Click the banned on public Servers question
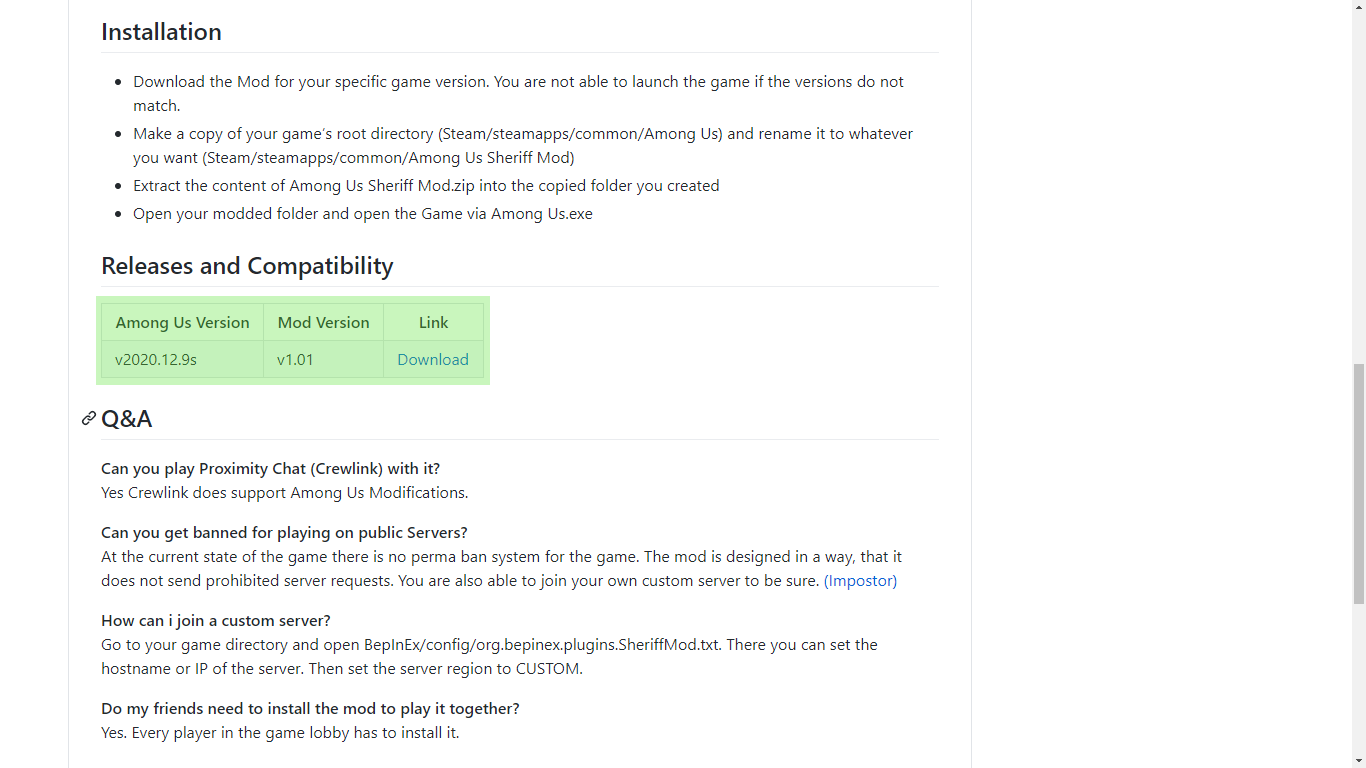Screen dimensions: 1366x768 click(x=284, y=533)
